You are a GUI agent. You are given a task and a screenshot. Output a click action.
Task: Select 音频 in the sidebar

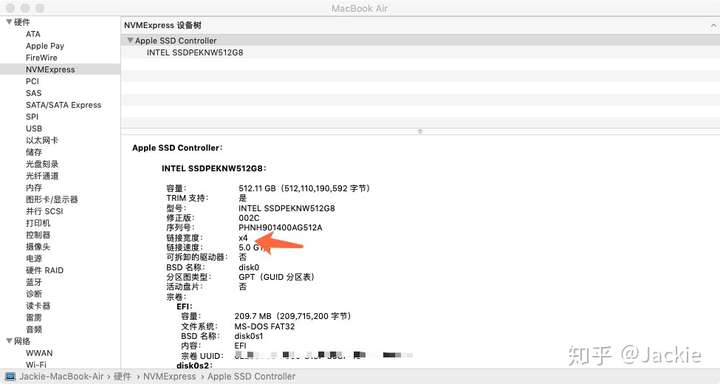coord(34,329)
